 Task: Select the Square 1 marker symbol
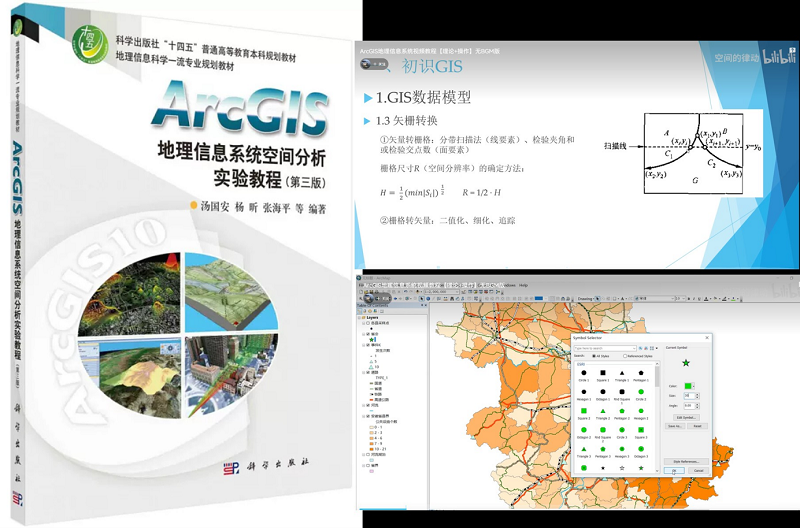tap(603, 373)
